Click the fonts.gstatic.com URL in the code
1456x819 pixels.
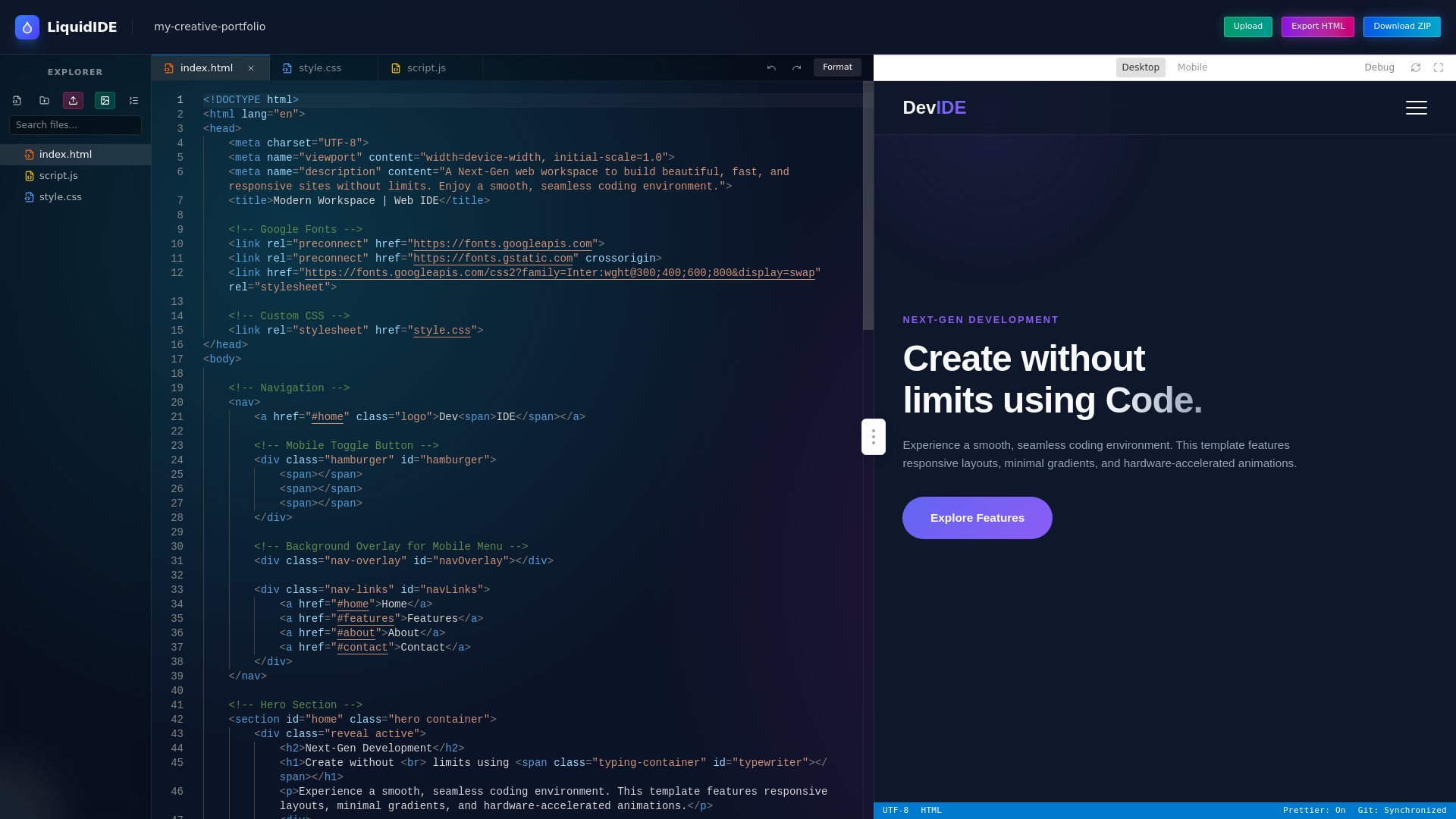(x=493, y=259)
